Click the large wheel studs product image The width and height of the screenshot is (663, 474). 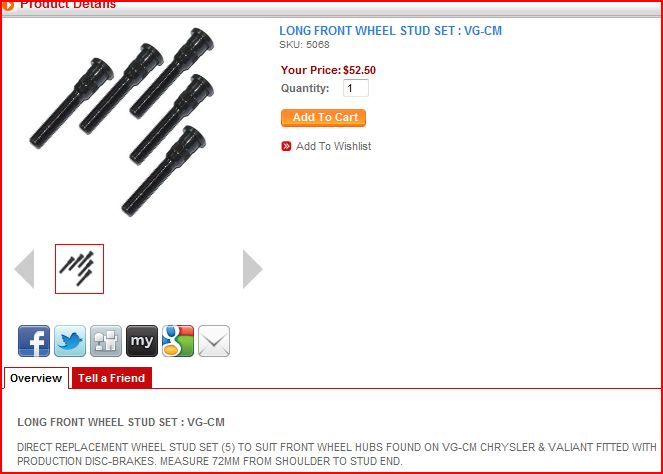122,122
